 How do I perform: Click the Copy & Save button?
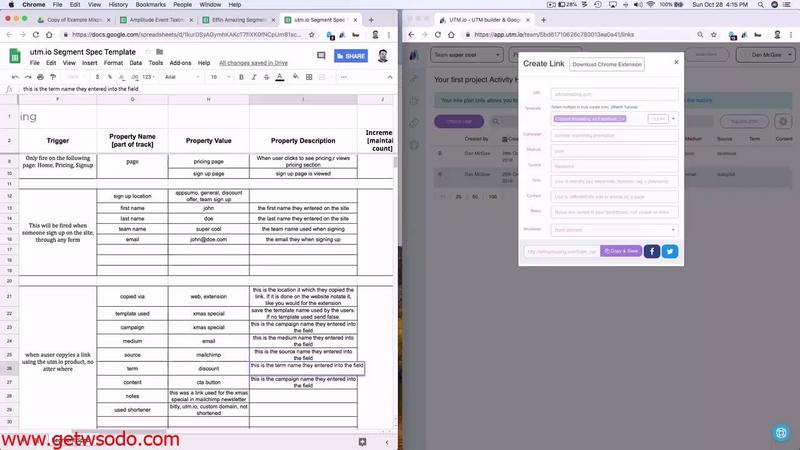tap(621, 251)
